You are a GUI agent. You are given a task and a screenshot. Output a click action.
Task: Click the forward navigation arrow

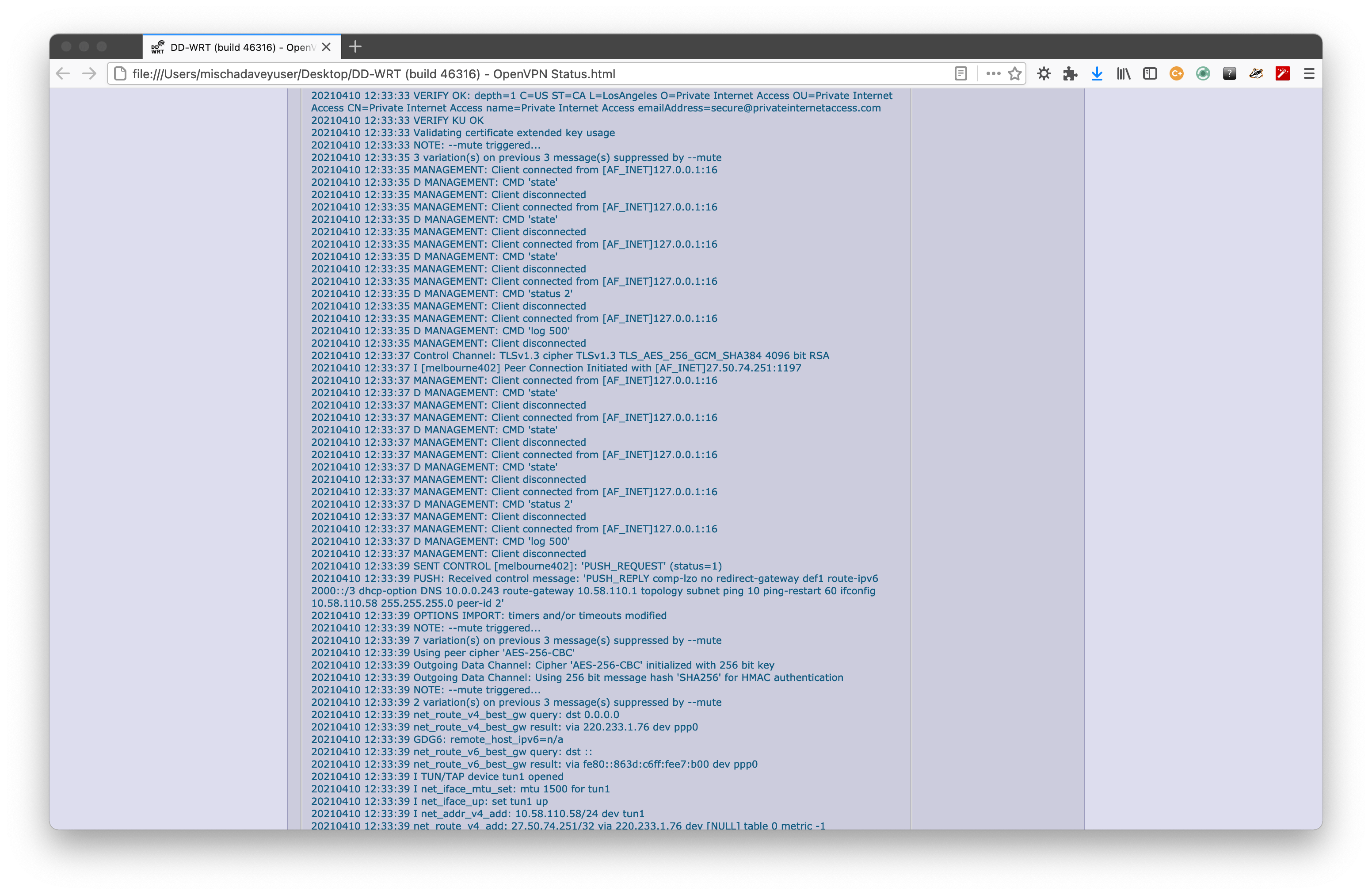pyautogui.click(x=88, y=74)
